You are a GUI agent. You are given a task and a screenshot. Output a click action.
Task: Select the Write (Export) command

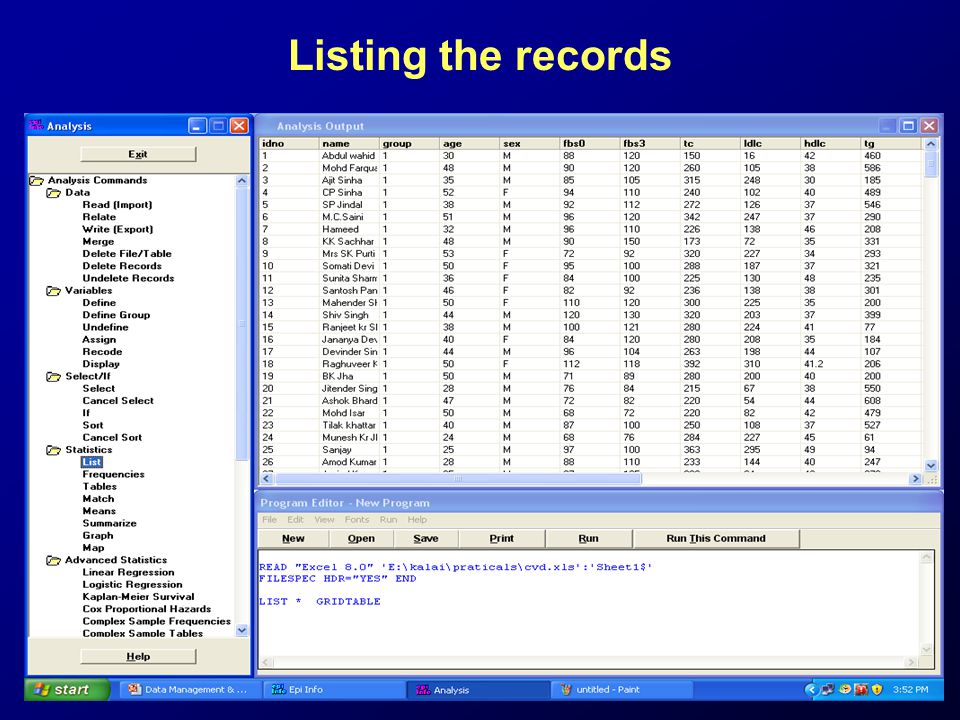(118, 230)
